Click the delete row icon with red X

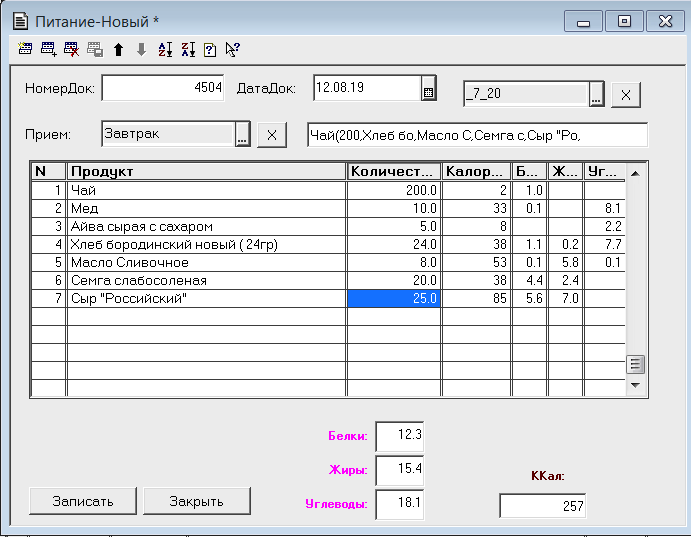click(x=71, y=48)
